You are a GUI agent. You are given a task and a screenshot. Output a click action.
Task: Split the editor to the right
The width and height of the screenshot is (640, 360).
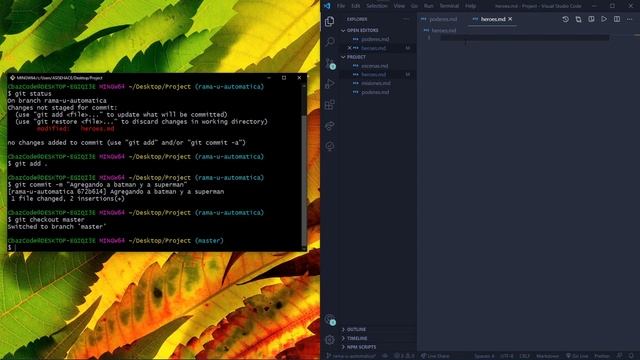click(x=617, y=19)
